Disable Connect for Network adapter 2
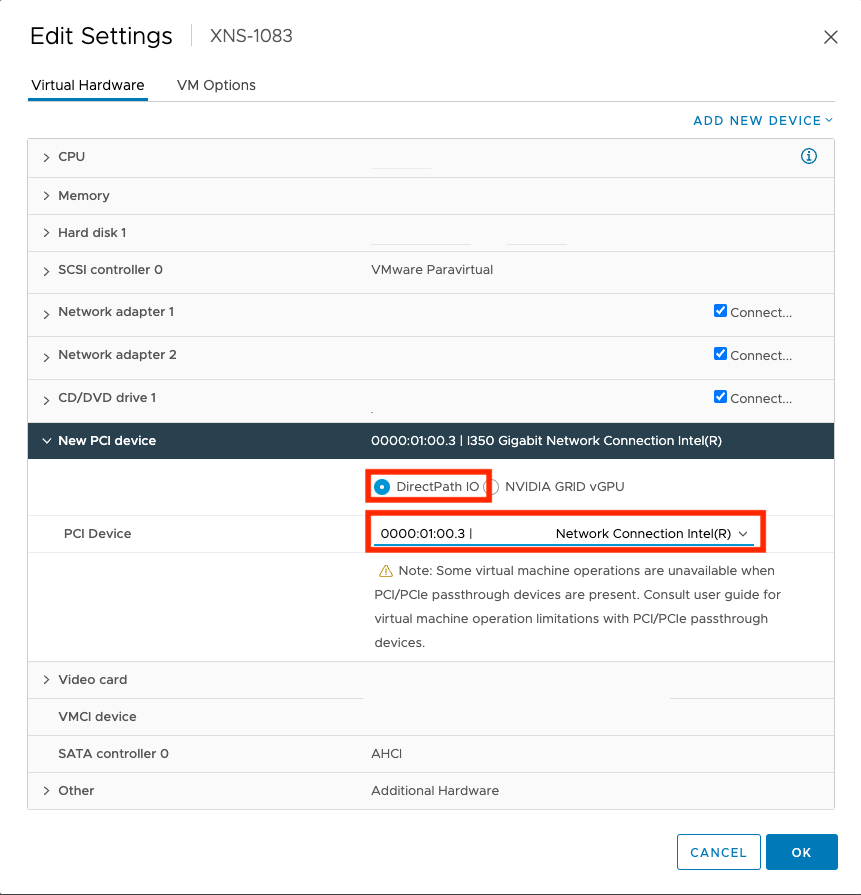 pos(720,353)
